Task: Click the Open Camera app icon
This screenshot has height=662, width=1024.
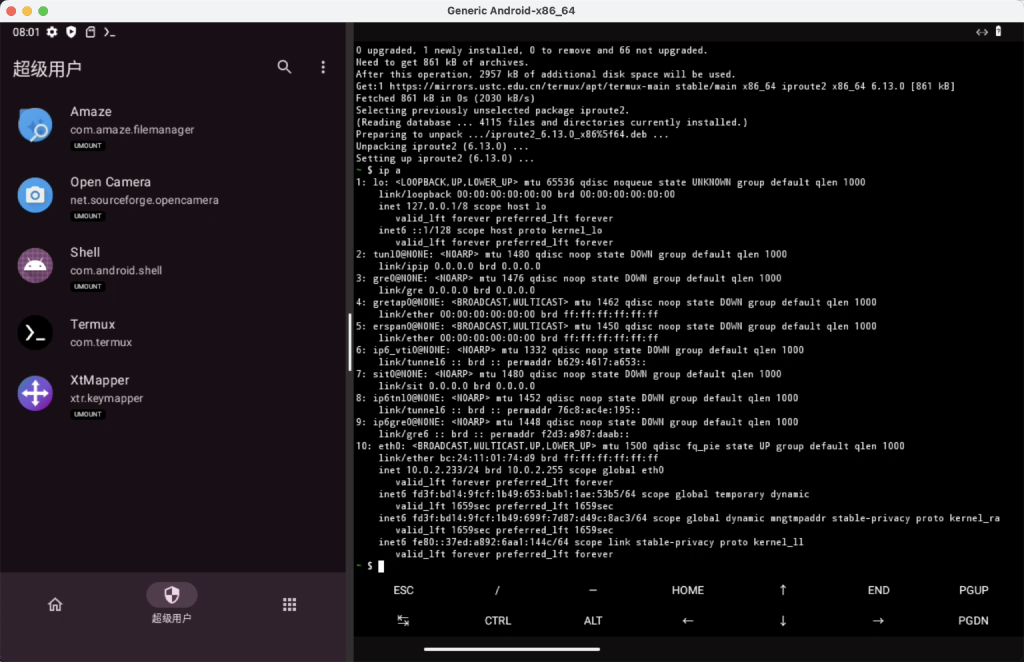Action: [x=35, y=194]
